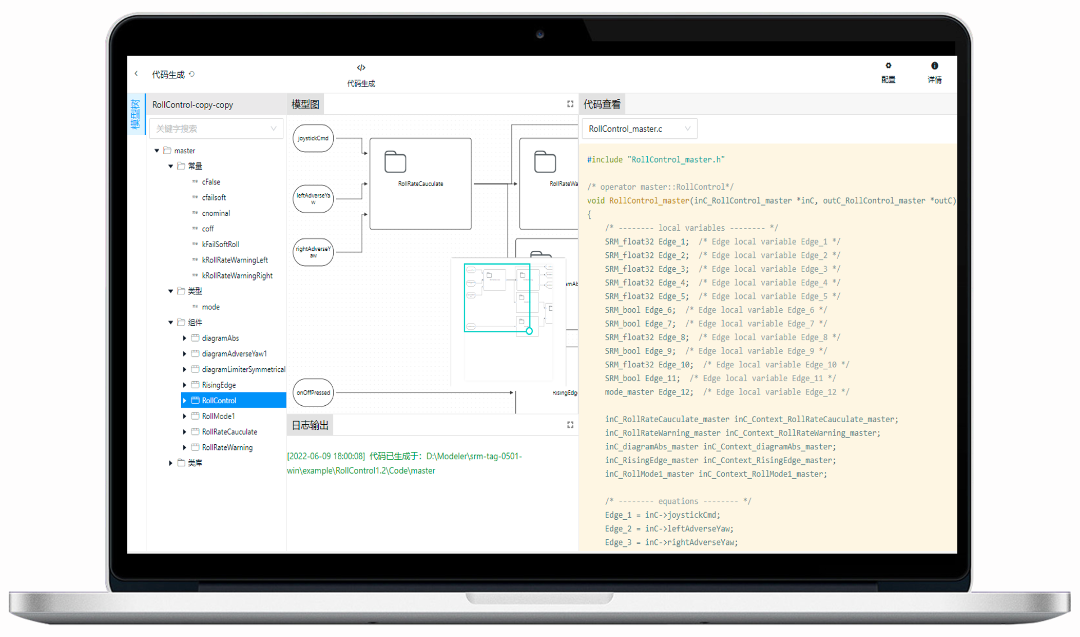This screenshot has width=1080, height=637.
Task: Click the back arrow beside 代码生成 title
Action: pyautogui.click(x=137, y=74)
